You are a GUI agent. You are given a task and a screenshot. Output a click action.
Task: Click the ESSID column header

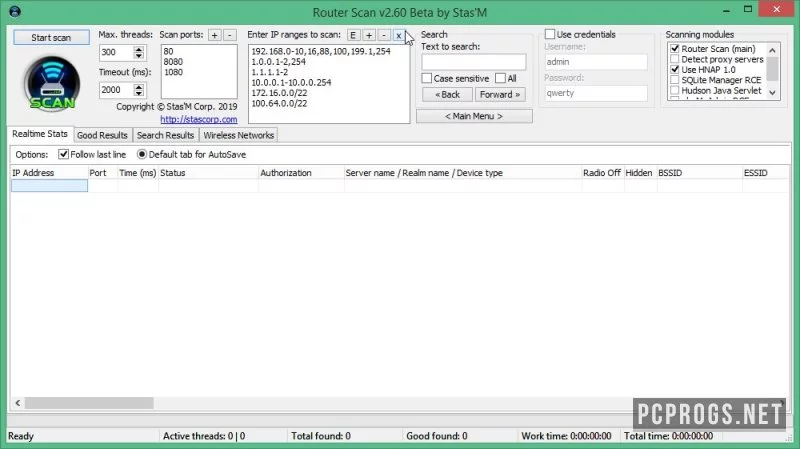[x=765, y=173]
